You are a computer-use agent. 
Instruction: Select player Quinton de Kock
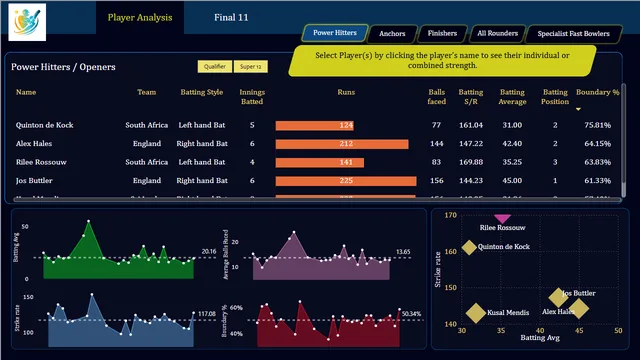pyautogui.click(x=44, y=125)
